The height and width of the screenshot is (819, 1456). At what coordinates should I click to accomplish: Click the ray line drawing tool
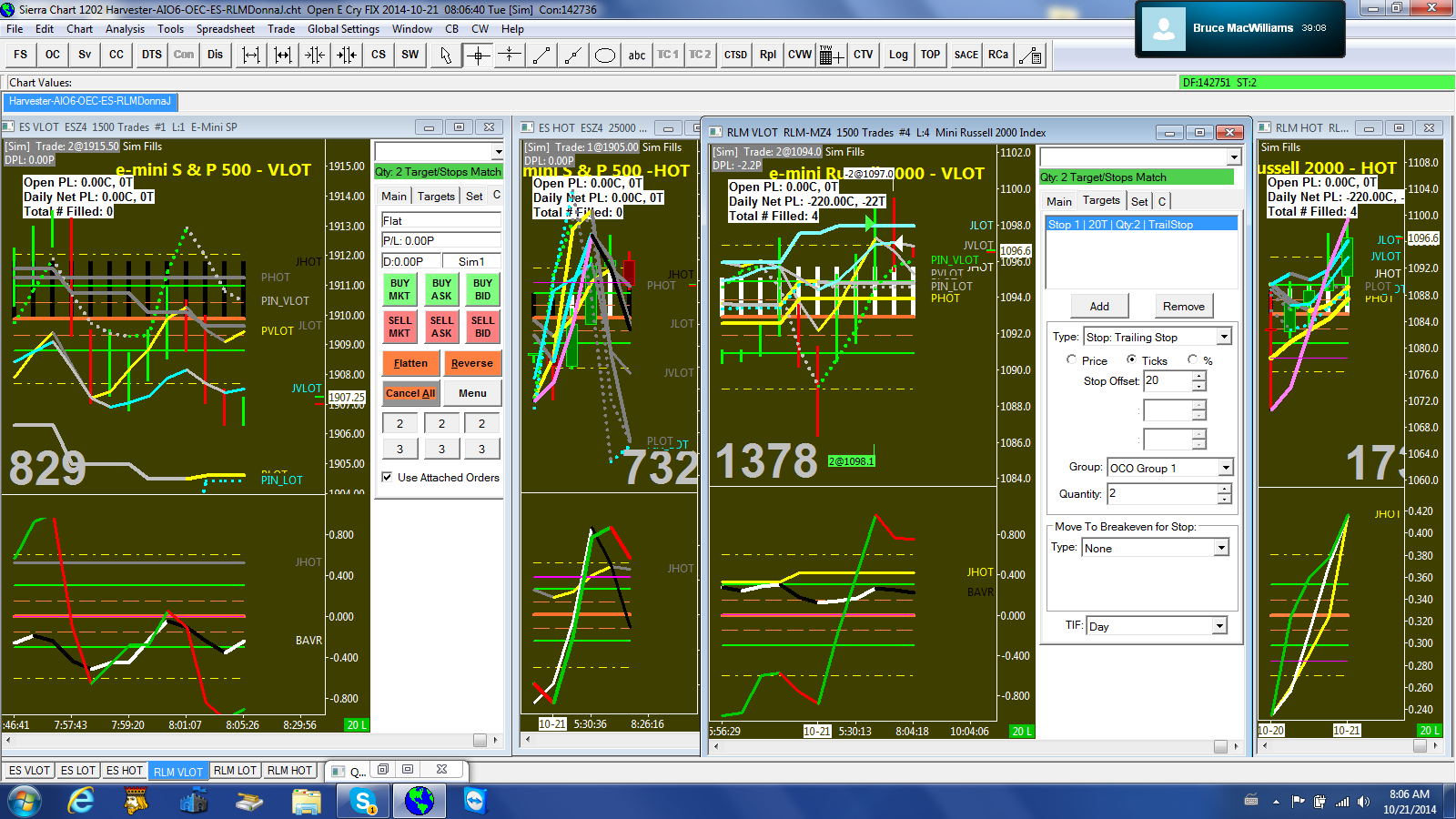pos(572,55)
